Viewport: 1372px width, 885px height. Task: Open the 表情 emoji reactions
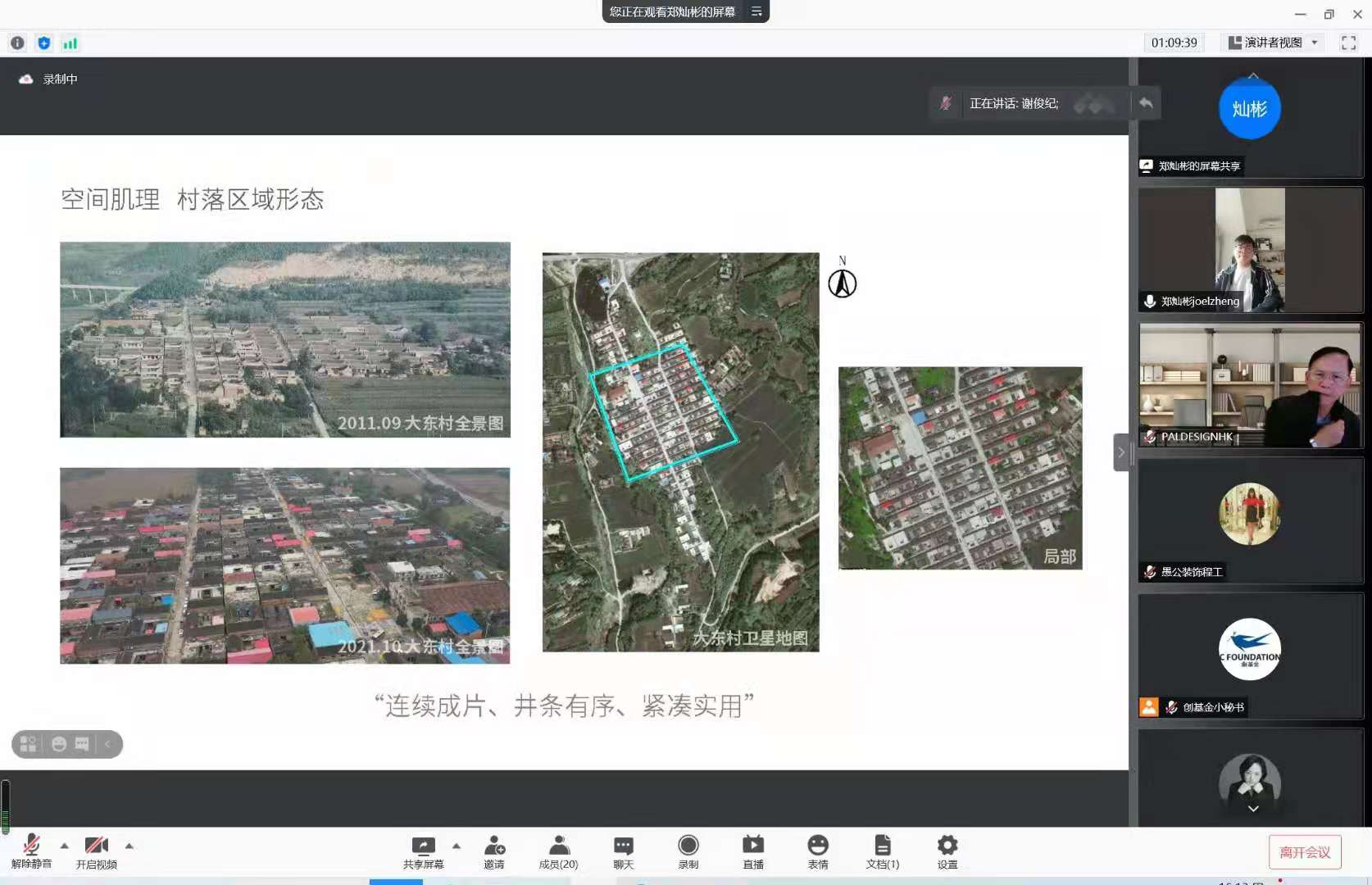(x=818, y=846)
